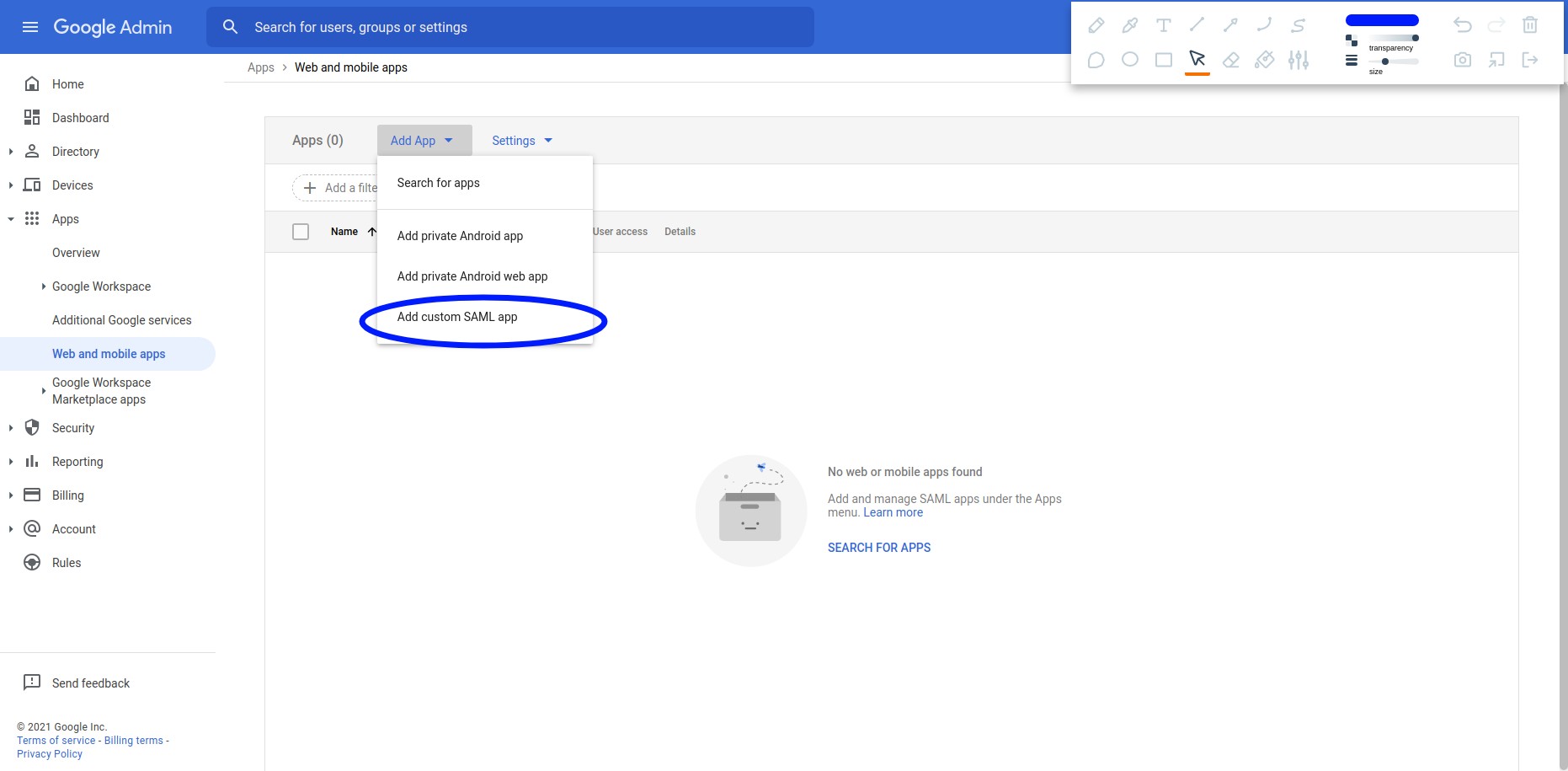1568x771 pixels.
Task: Select the S-shaped freeform curve tool
Action: click(1298, 25)
